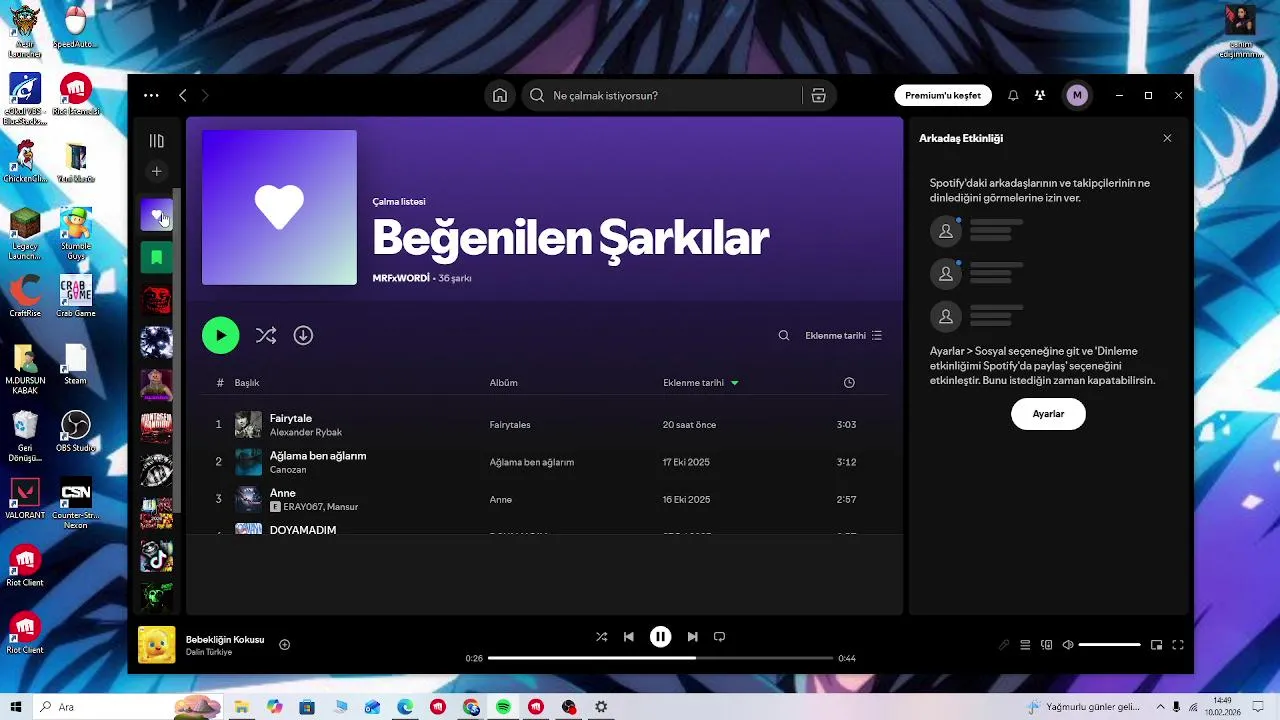Adjust the volume slider
This screenshot has width=1280, height=720.
pyautogui.click(x=1109, y=645)
